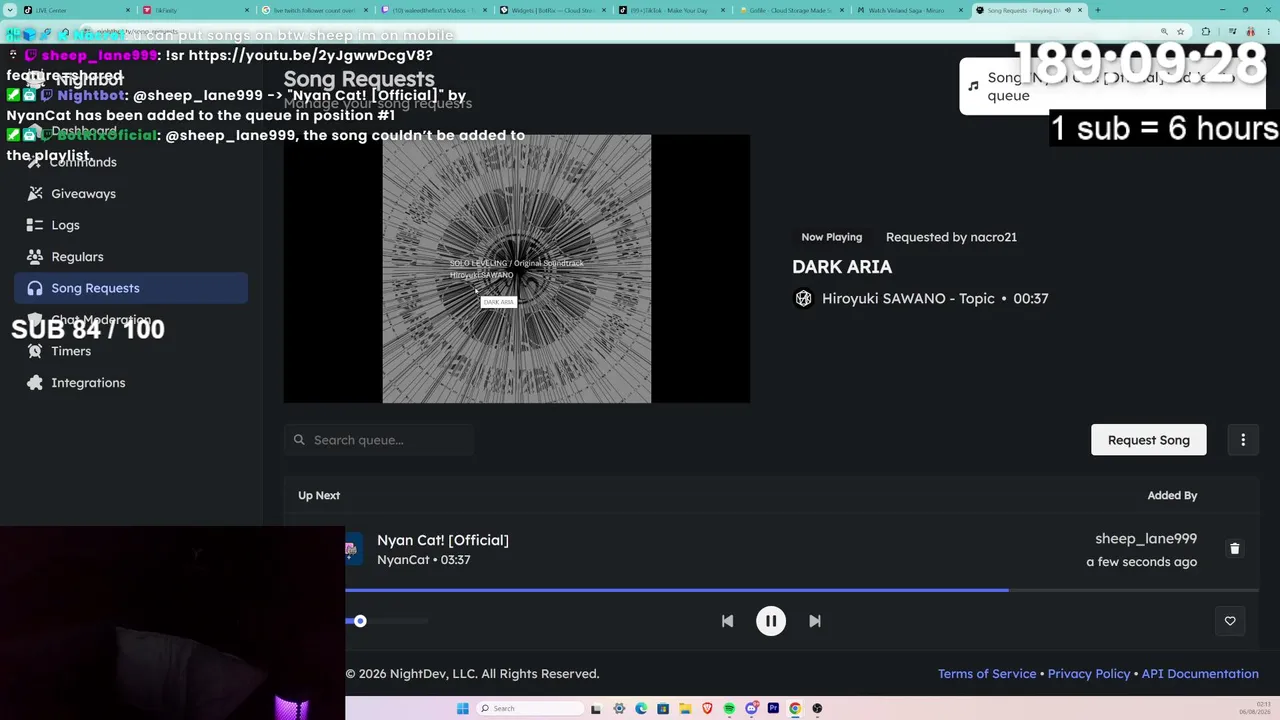Open the Privacy Policy link

coord(1089,674)
